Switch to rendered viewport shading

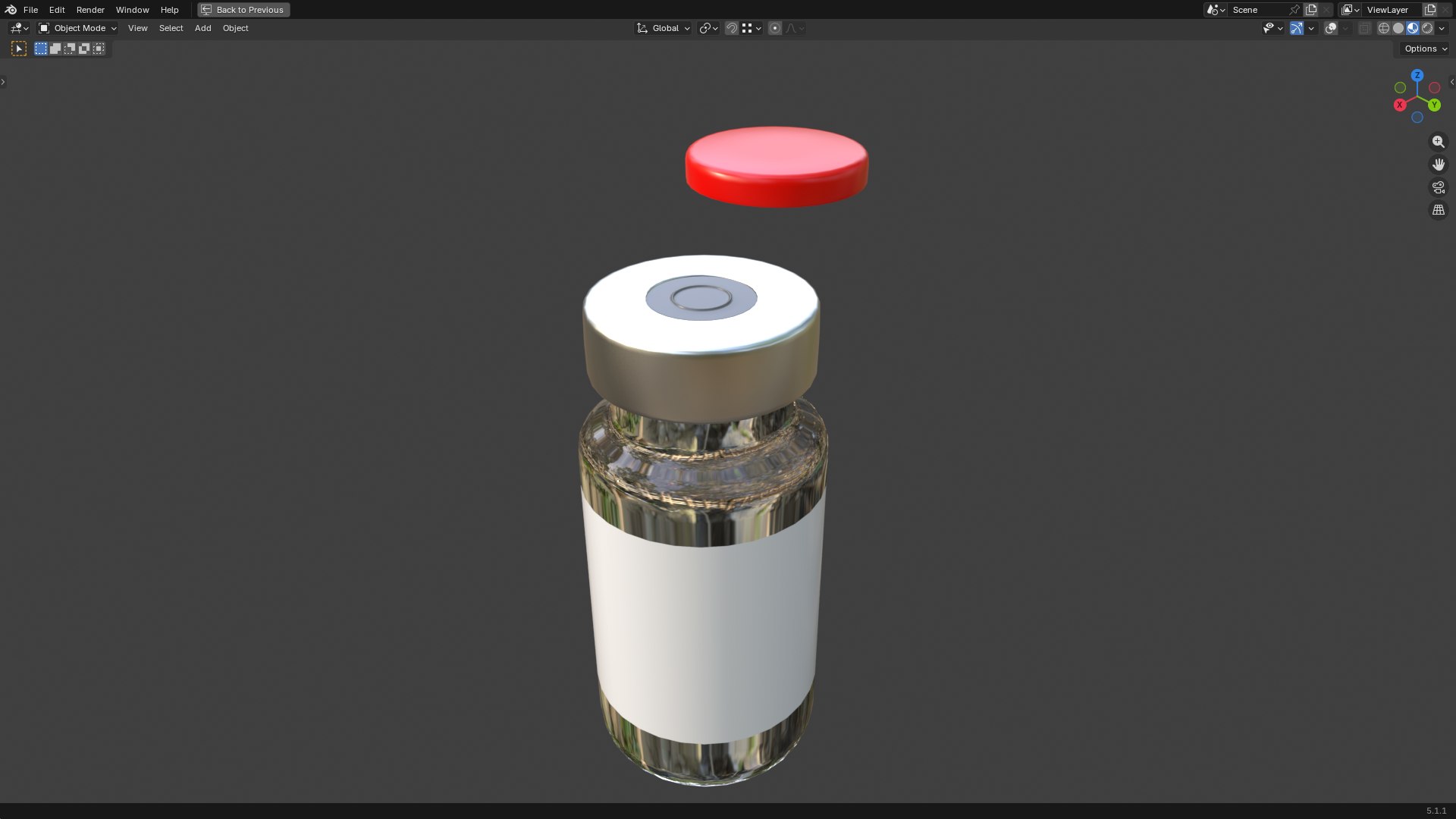pyautogui.click(x=1427, y=28)
